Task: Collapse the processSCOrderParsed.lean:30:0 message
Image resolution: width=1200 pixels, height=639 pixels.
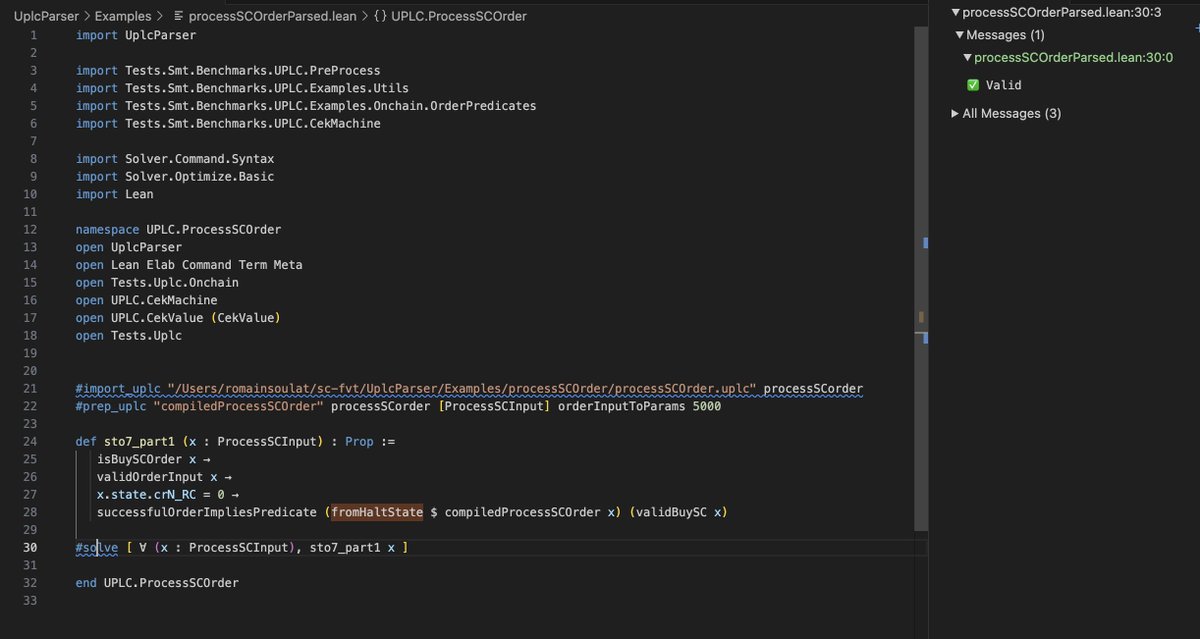Action: tap(968, 57)
